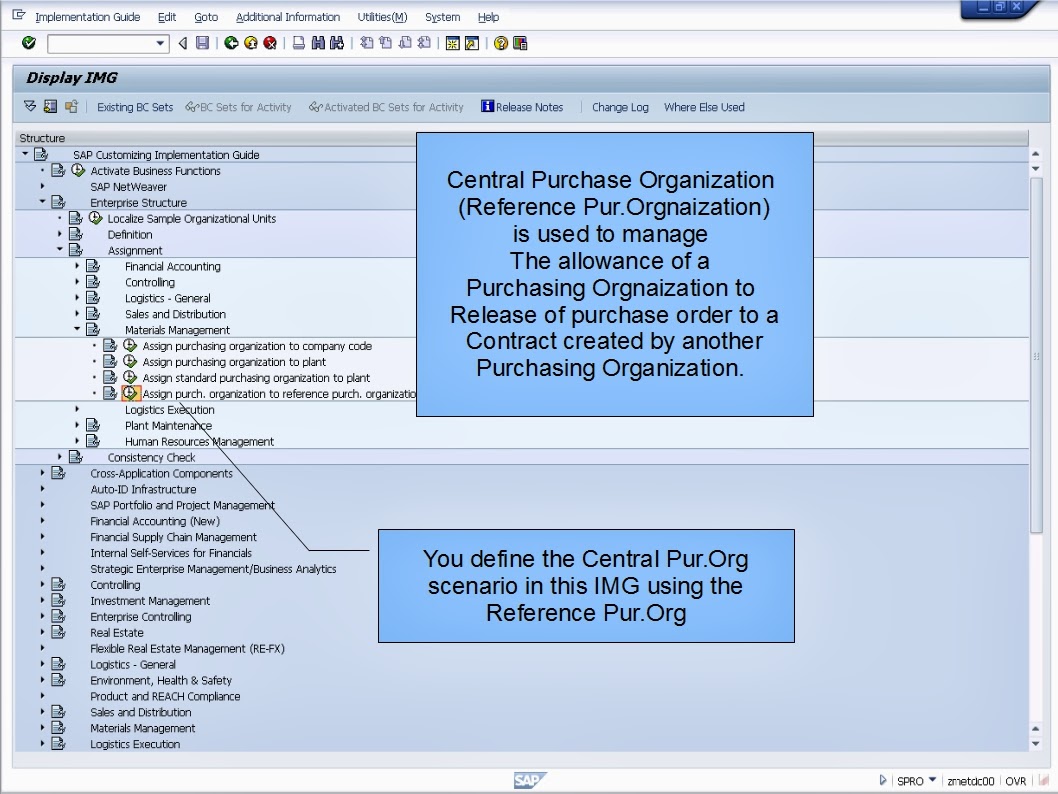This screenshot has height=794, width=1058.
Task: Click the Next Page icon
Action: tap(405, 43)
